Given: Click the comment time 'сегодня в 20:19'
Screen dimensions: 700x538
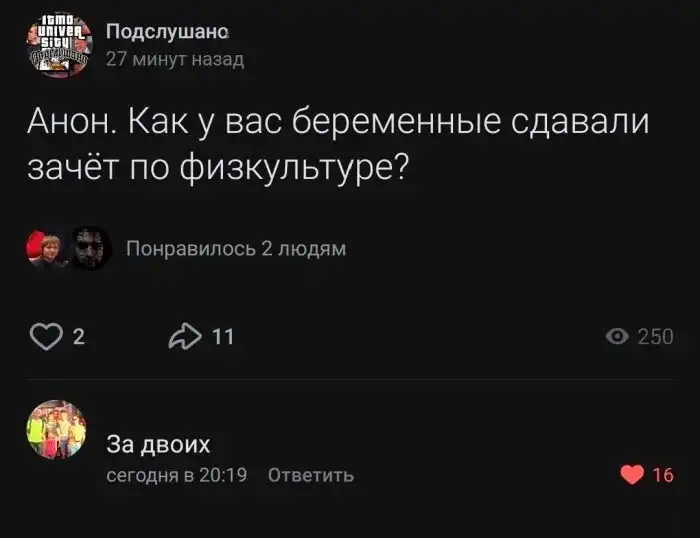Looking at the screenshot, I should pyautogui.click(x=177, y=475).
